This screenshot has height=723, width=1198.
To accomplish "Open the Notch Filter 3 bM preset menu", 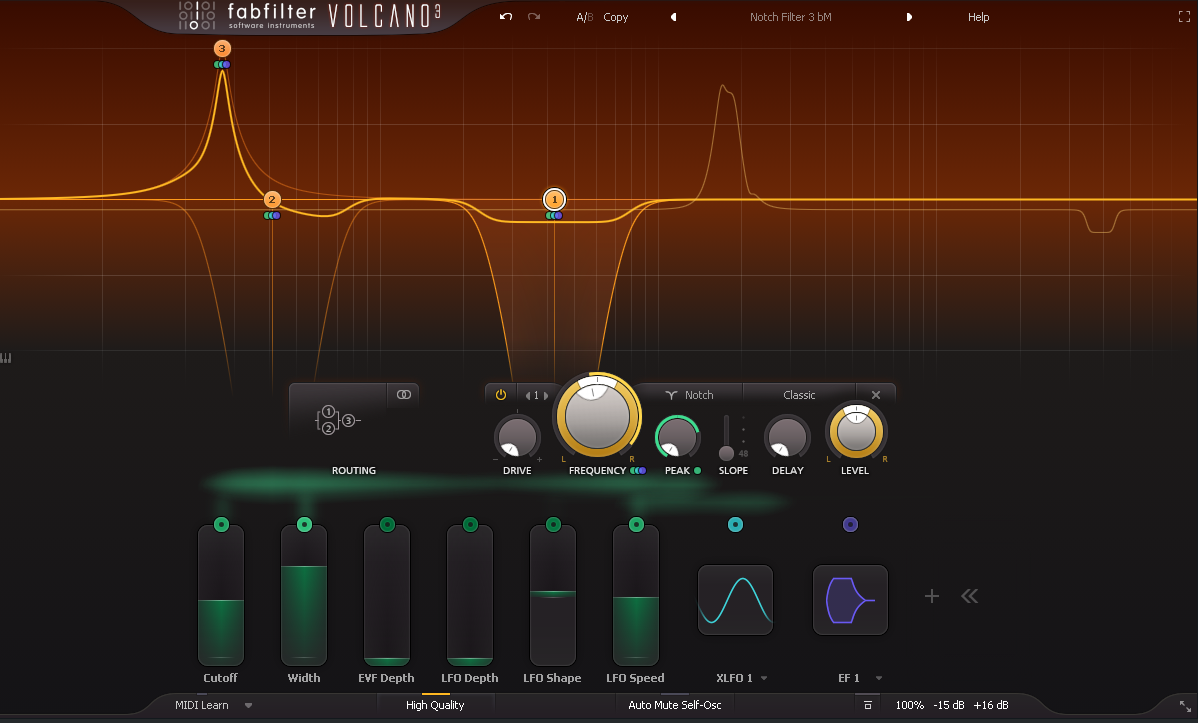I will pyautogui.click(x=791, y=17).
